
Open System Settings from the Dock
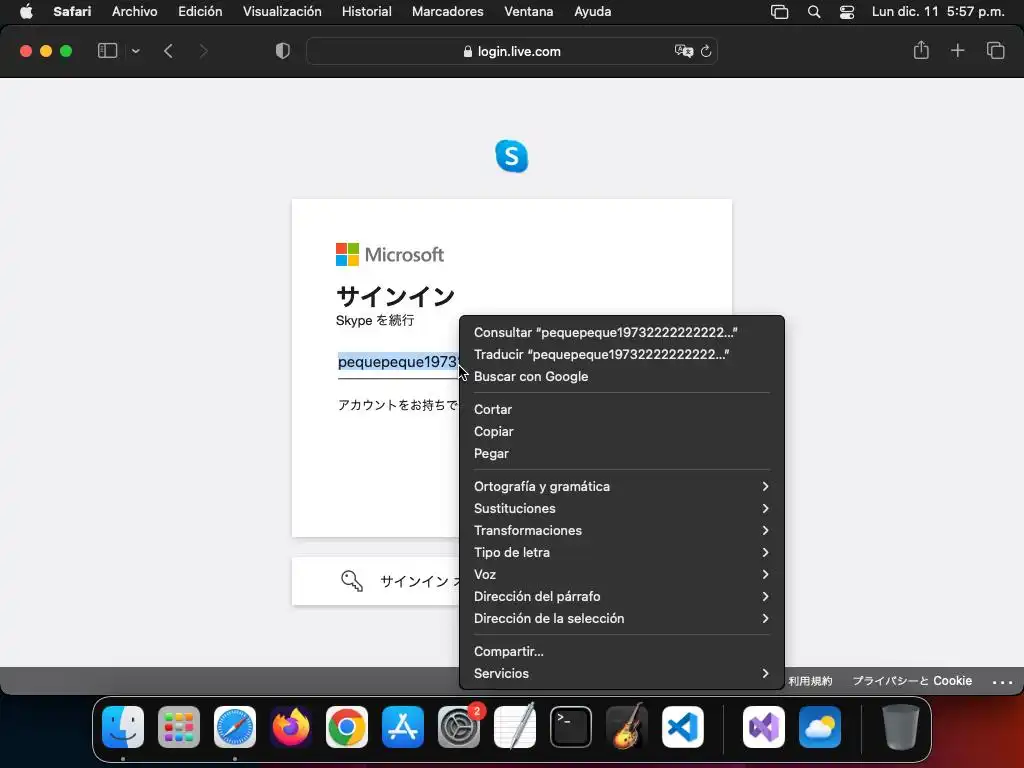pos(458,727)
